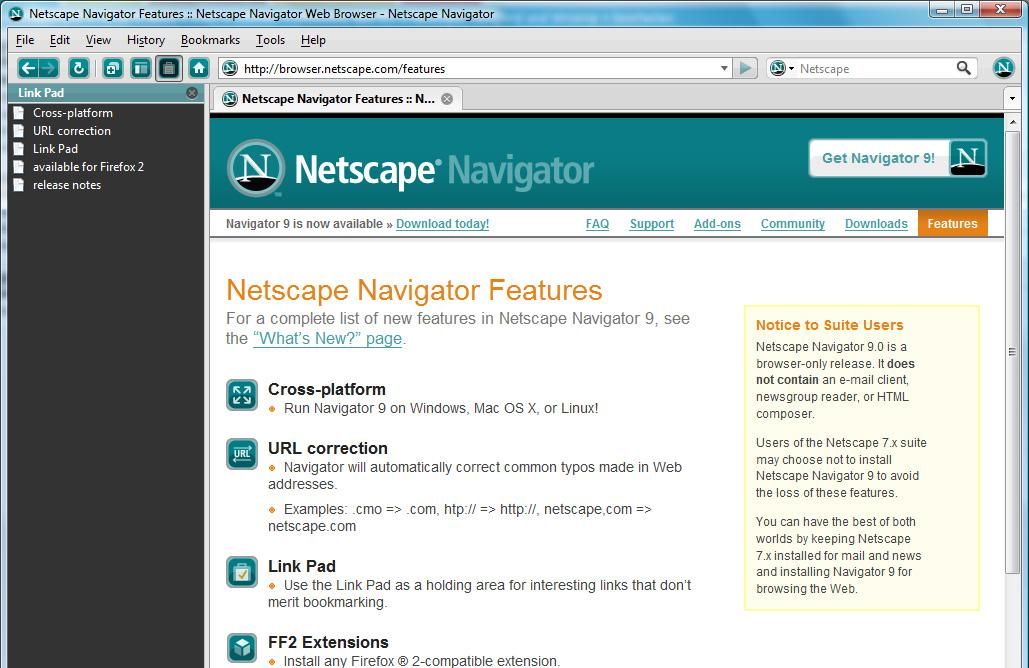This screenshot has width=1029, height=668.
Task: Open the File menu
Action: click(25, 40)
